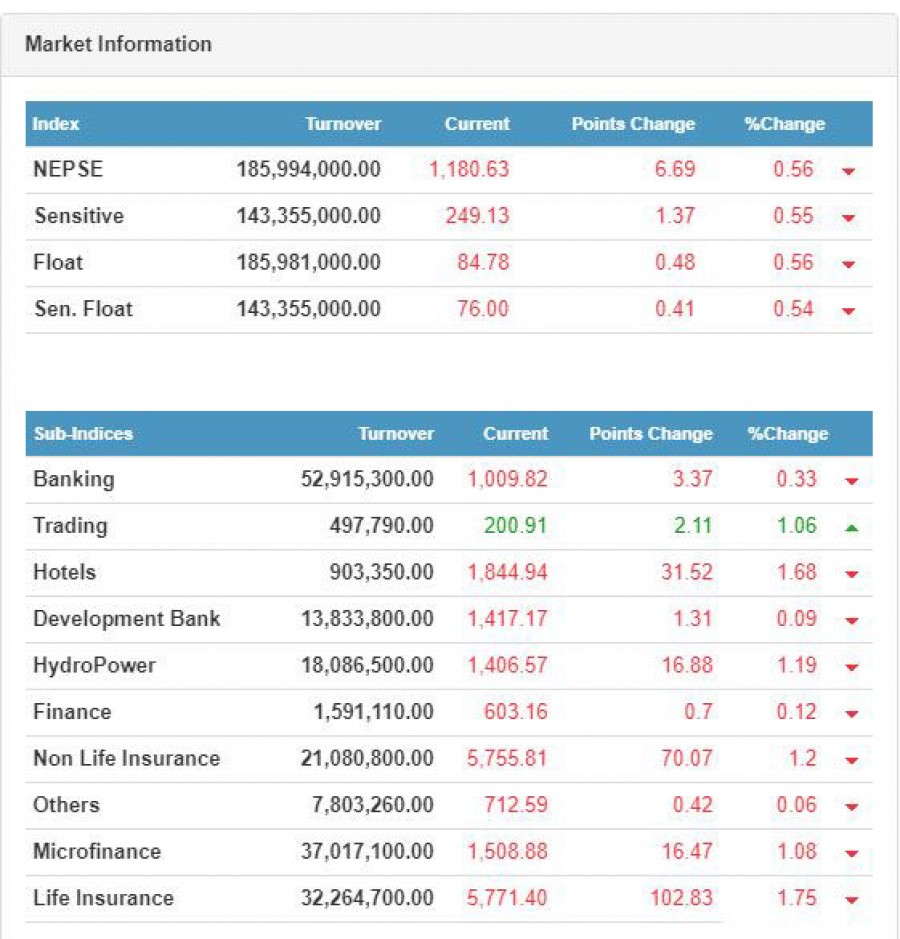Click the Life Insurance current value 5,771.40
The image size is (900, 939).
click(x=507, y=898)
